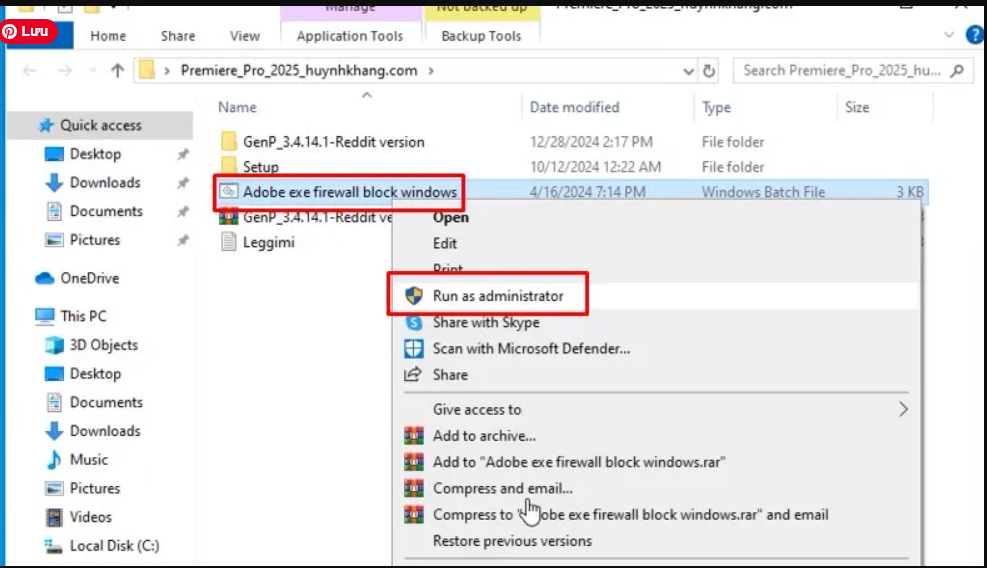Select Local Disk (C:) in navigation pane

114,546
